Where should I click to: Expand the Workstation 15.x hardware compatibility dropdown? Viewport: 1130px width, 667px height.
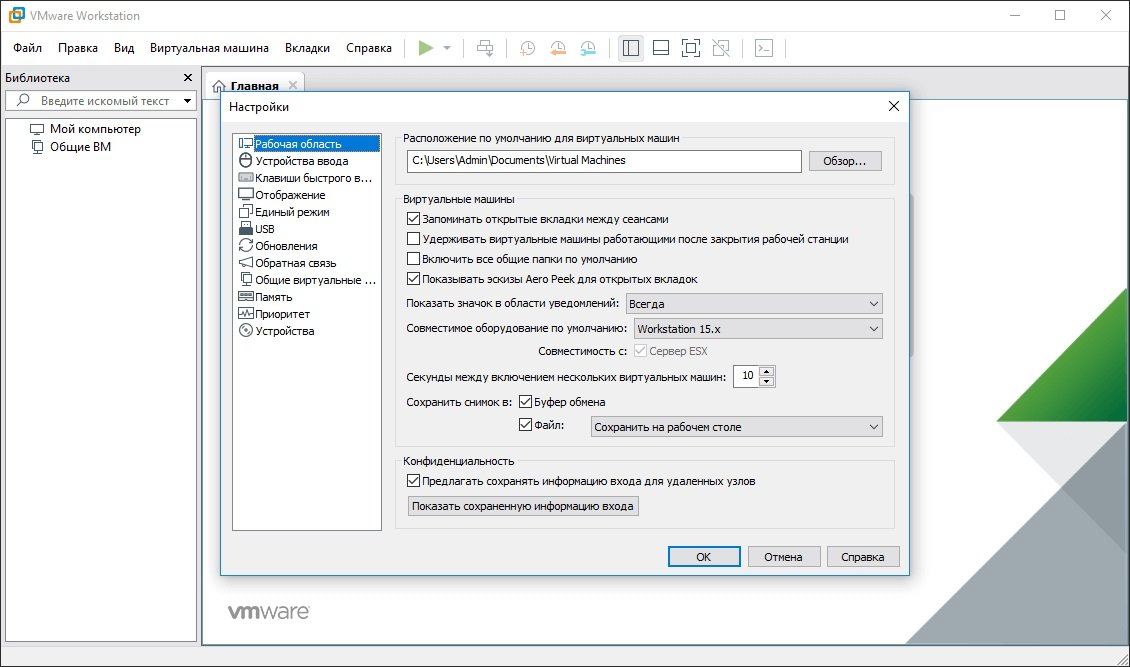[757, 329]
